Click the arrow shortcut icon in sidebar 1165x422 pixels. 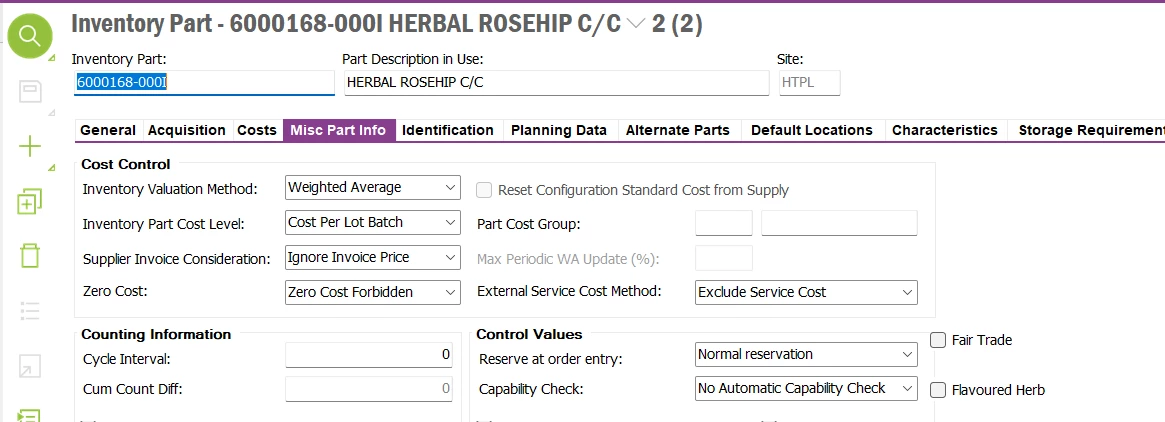(30, 366)
